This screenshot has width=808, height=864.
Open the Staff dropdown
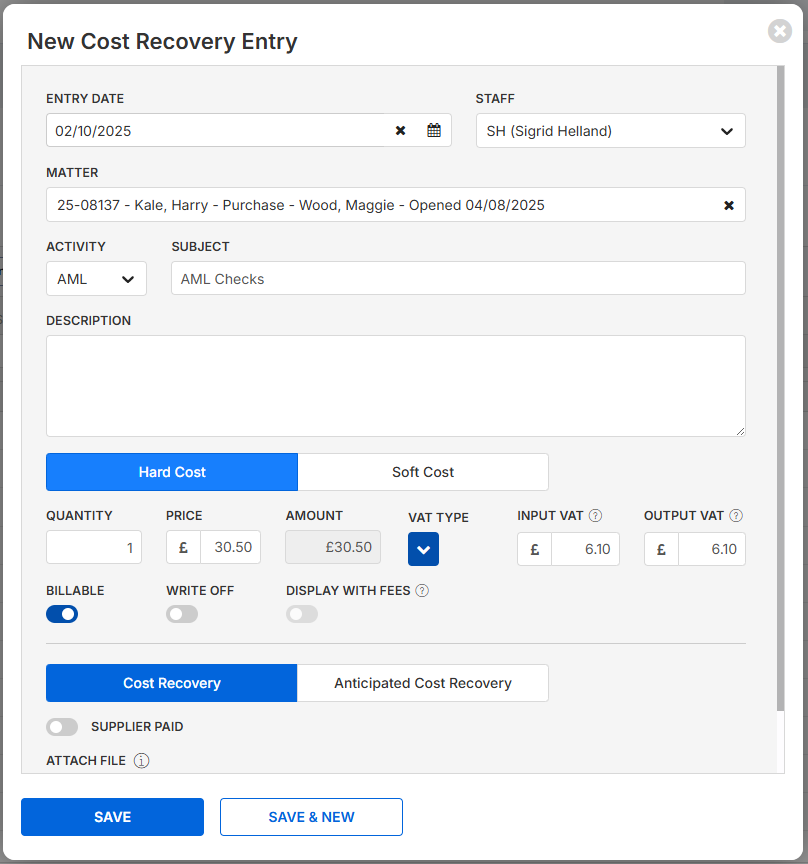click(610, 131)
